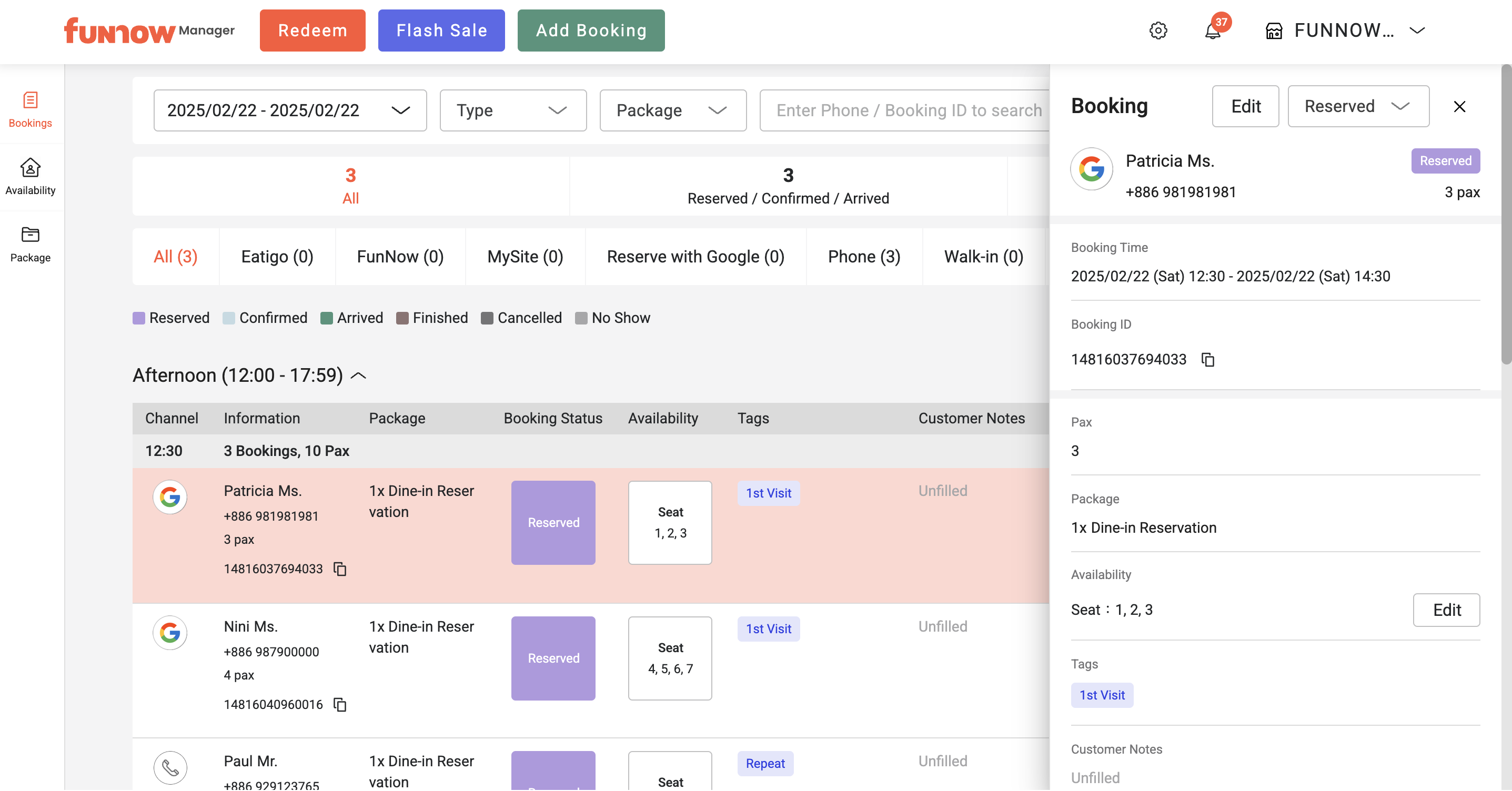Click the Reserved status block in Nini's row

pyautogui.click(x=553, y=658)
